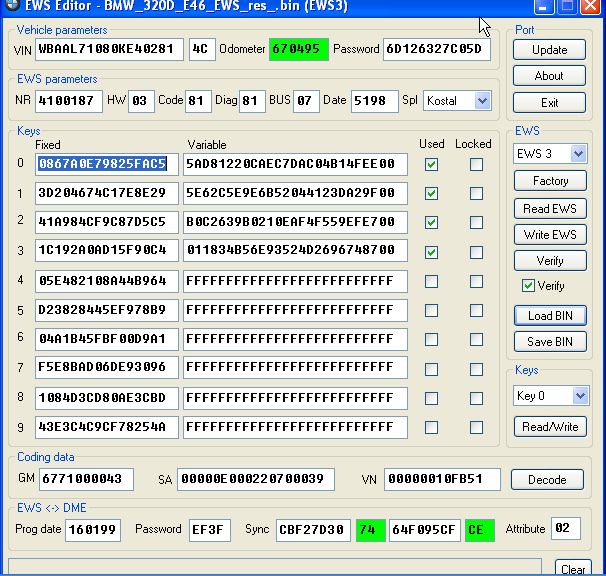606x576 pixels.
Task: Enable Used for key 7
Action: tap(431, 369)
